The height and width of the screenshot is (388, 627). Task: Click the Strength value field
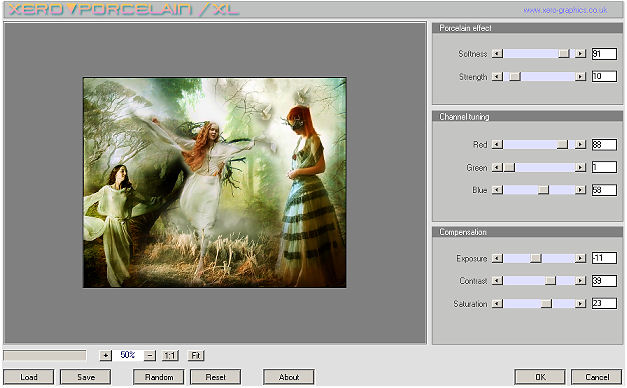[604, 76]
